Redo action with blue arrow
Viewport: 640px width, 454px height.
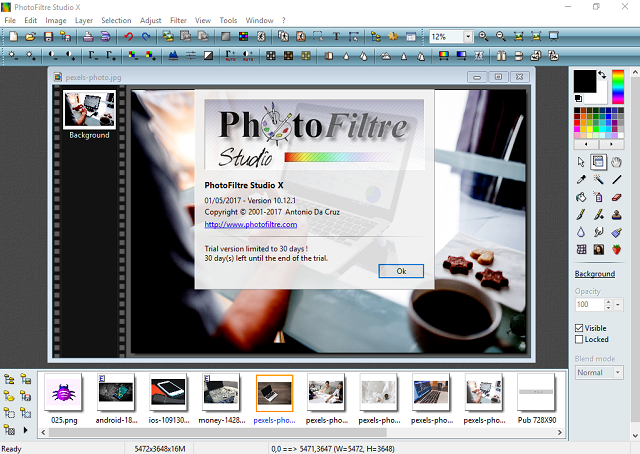click(x=146, y=37)
